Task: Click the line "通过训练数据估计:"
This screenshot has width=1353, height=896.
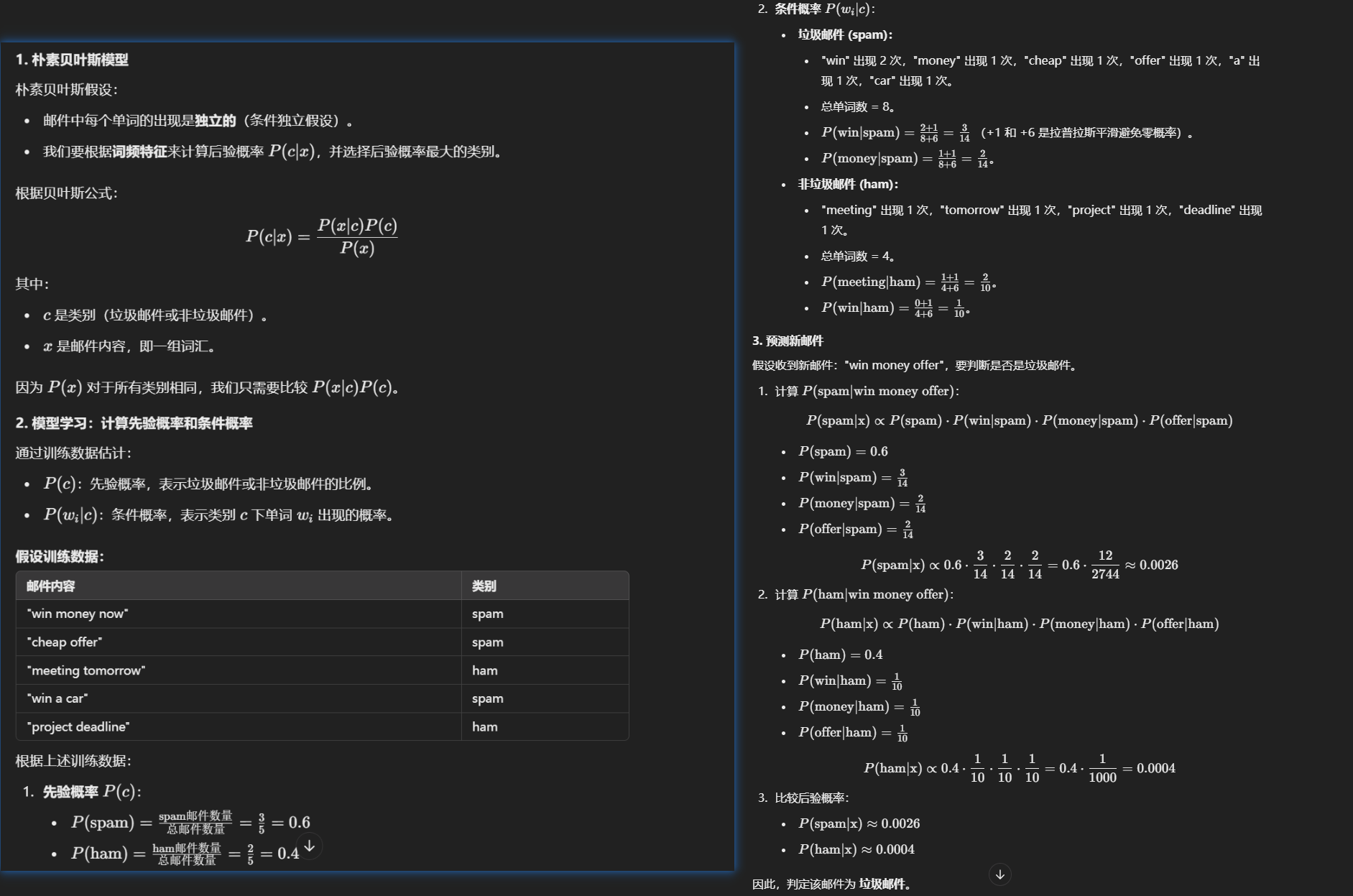Action: coord(73,453)
